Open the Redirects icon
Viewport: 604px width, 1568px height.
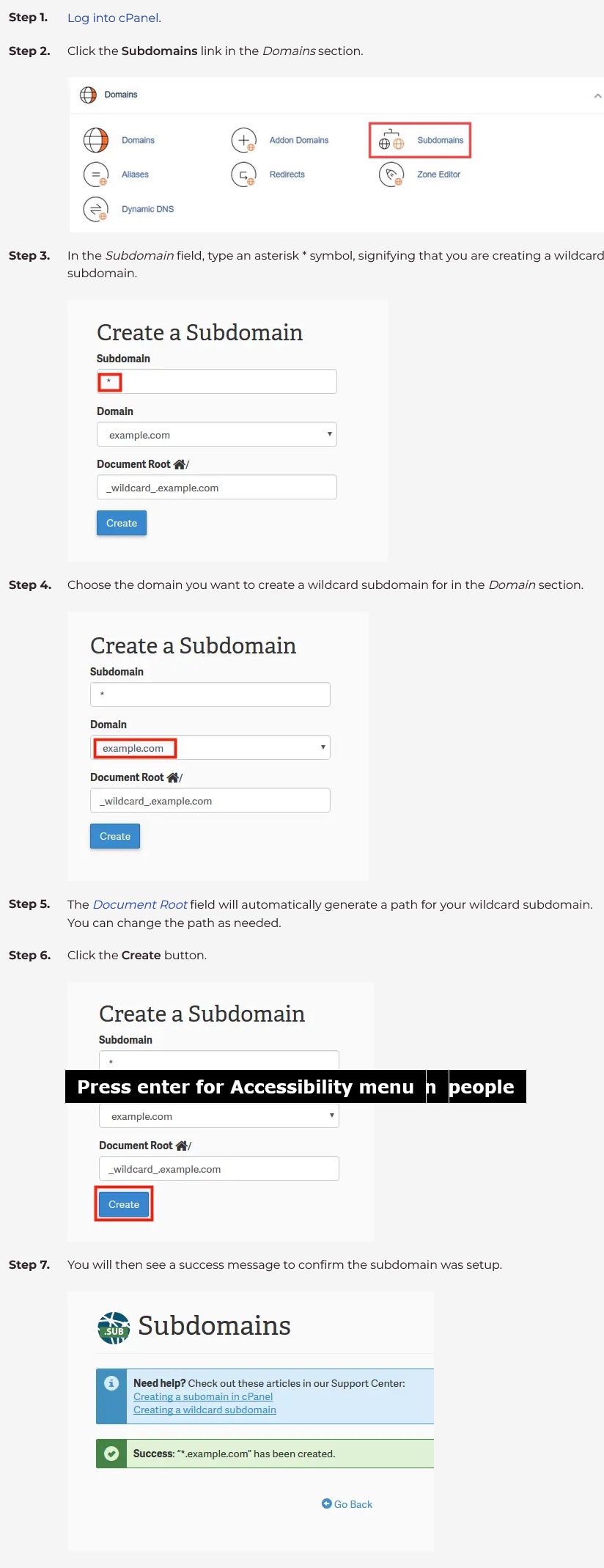244,175
